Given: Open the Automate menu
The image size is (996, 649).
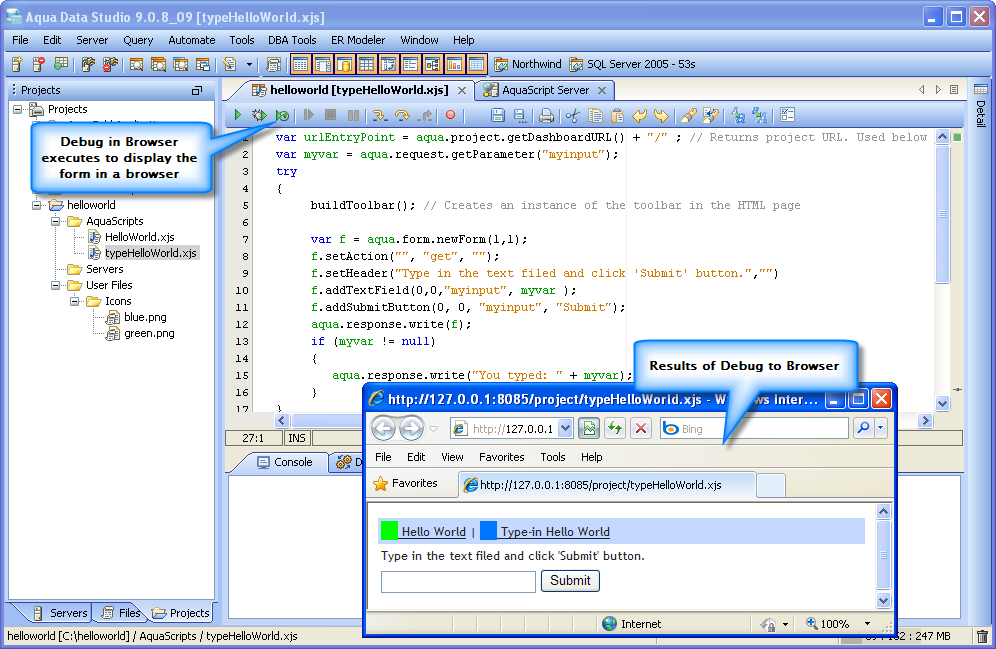Looking at the screenshot, I should [x=191, y=40].
